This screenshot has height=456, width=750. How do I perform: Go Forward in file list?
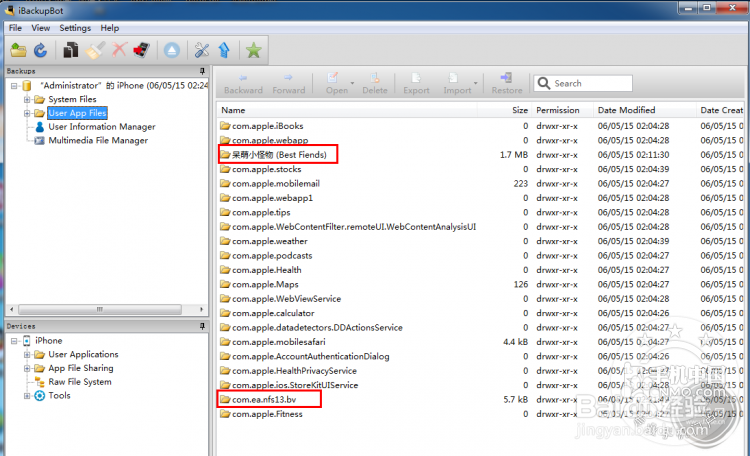point(288,84)
